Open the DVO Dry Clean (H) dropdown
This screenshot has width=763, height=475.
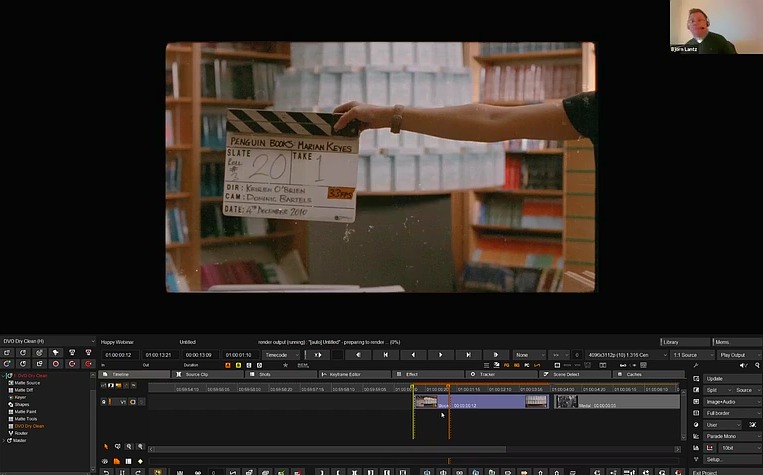coord(48,341)
